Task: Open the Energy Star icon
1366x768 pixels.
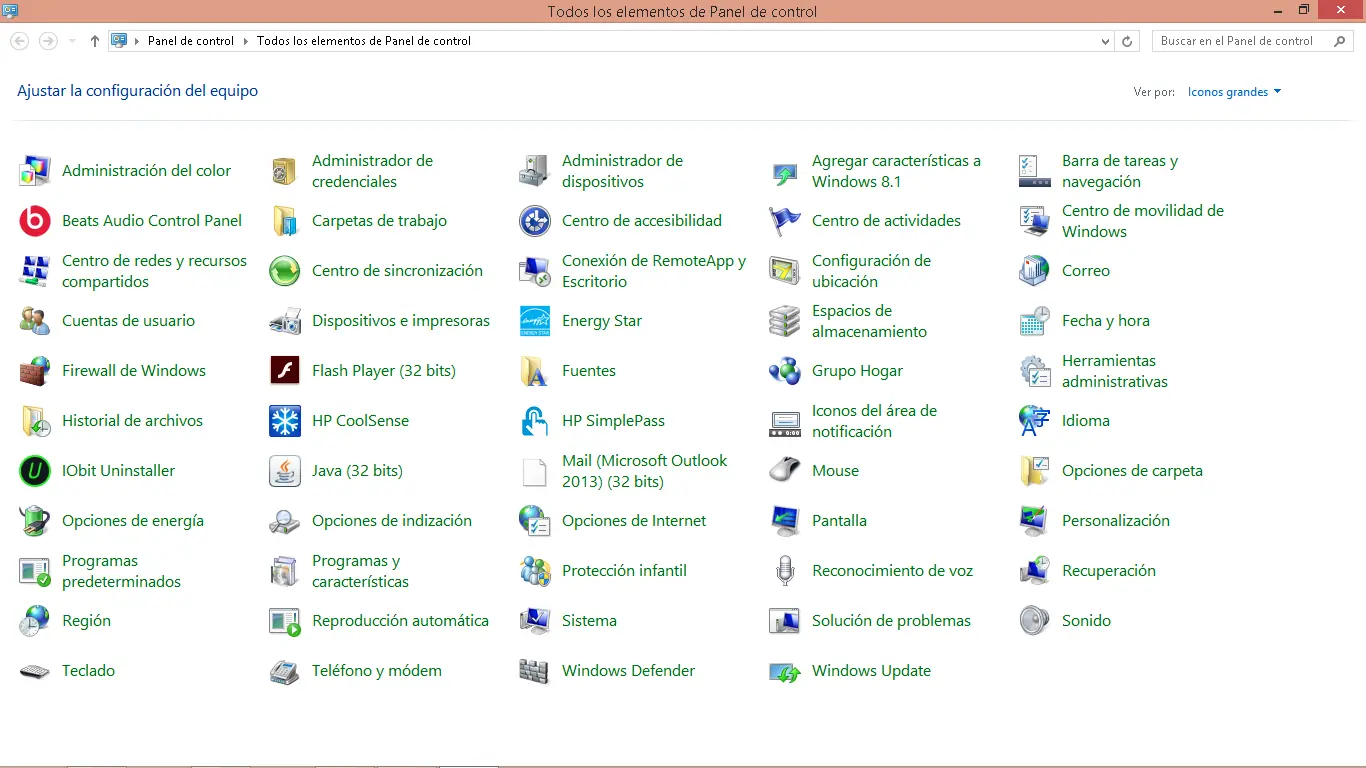Action: (x=535, y=321)
